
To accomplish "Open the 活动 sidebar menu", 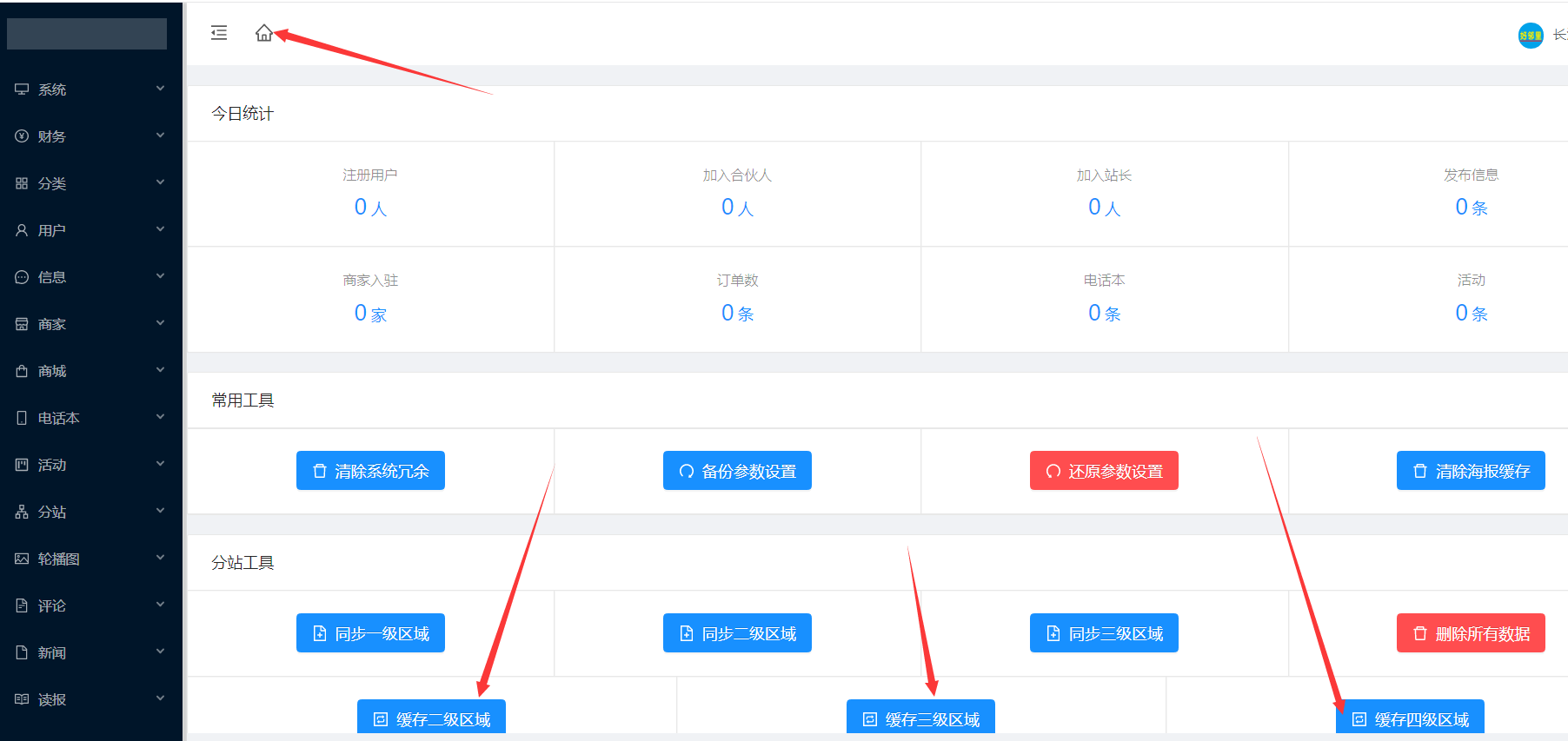I will pos(52,465).
